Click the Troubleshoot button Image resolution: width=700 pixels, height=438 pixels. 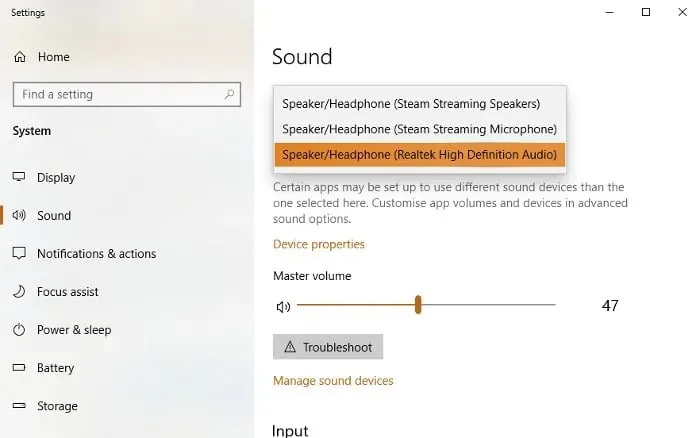328,346
